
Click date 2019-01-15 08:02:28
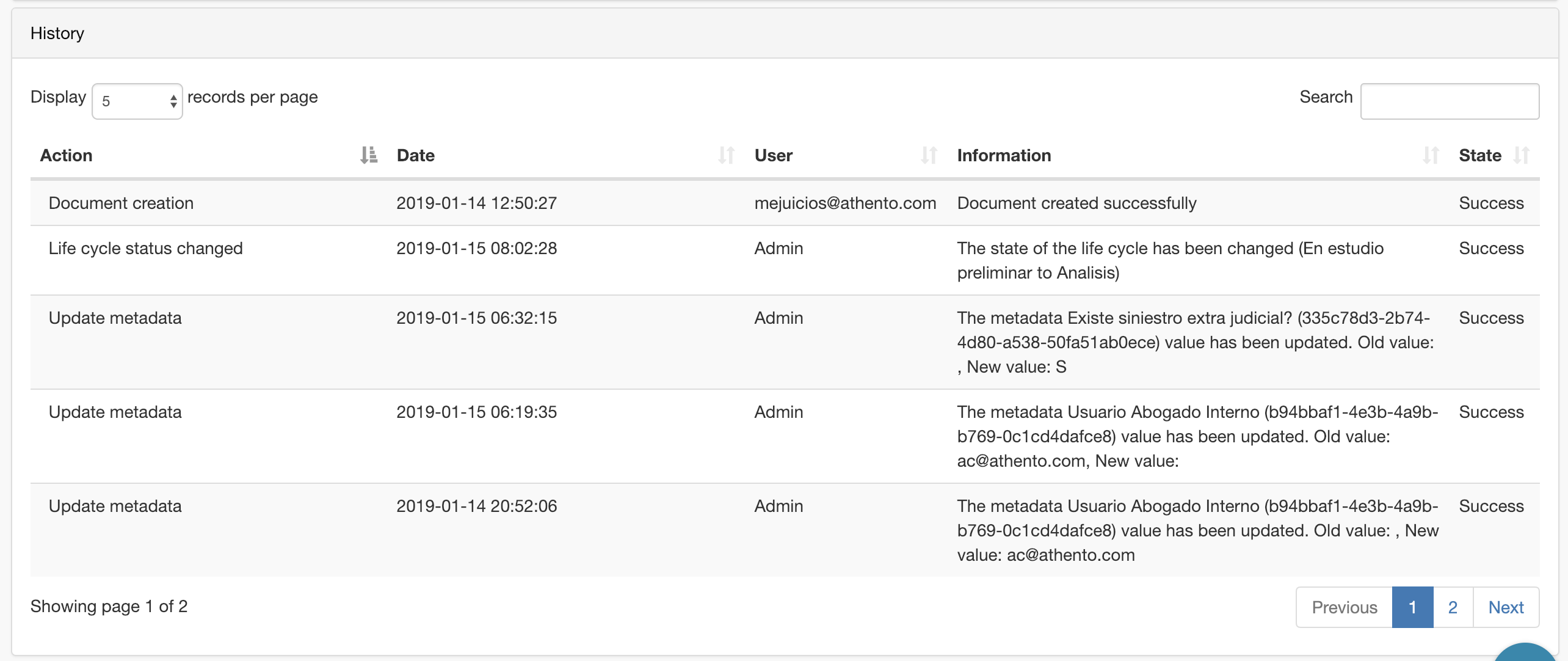pos(476,248)
